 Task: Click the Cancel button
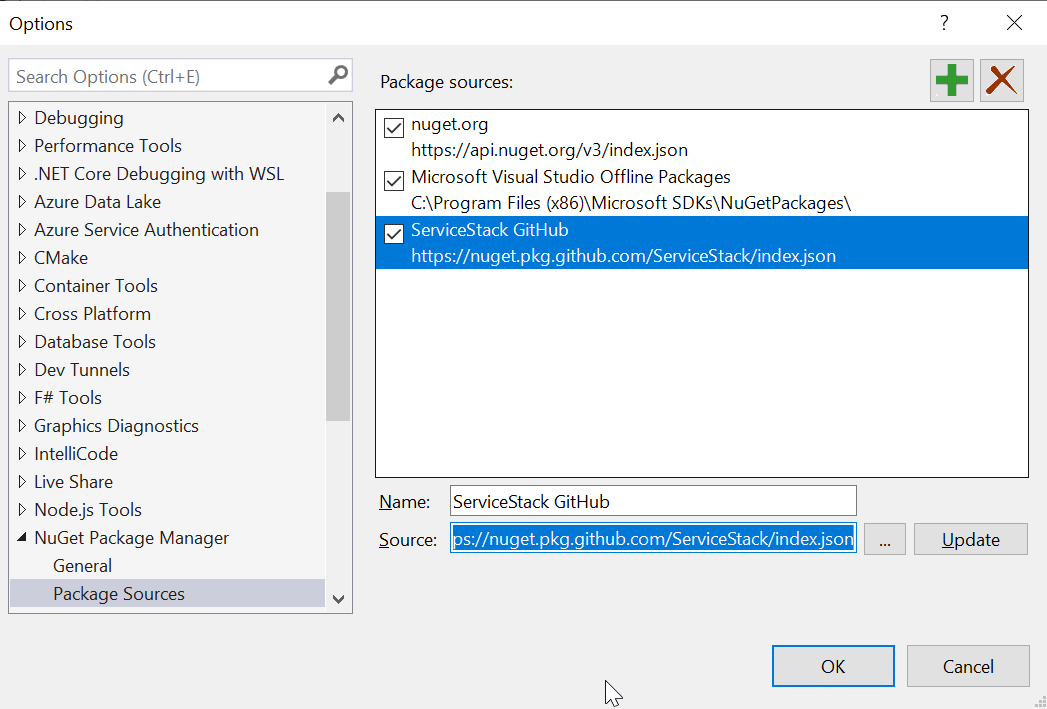968,666
